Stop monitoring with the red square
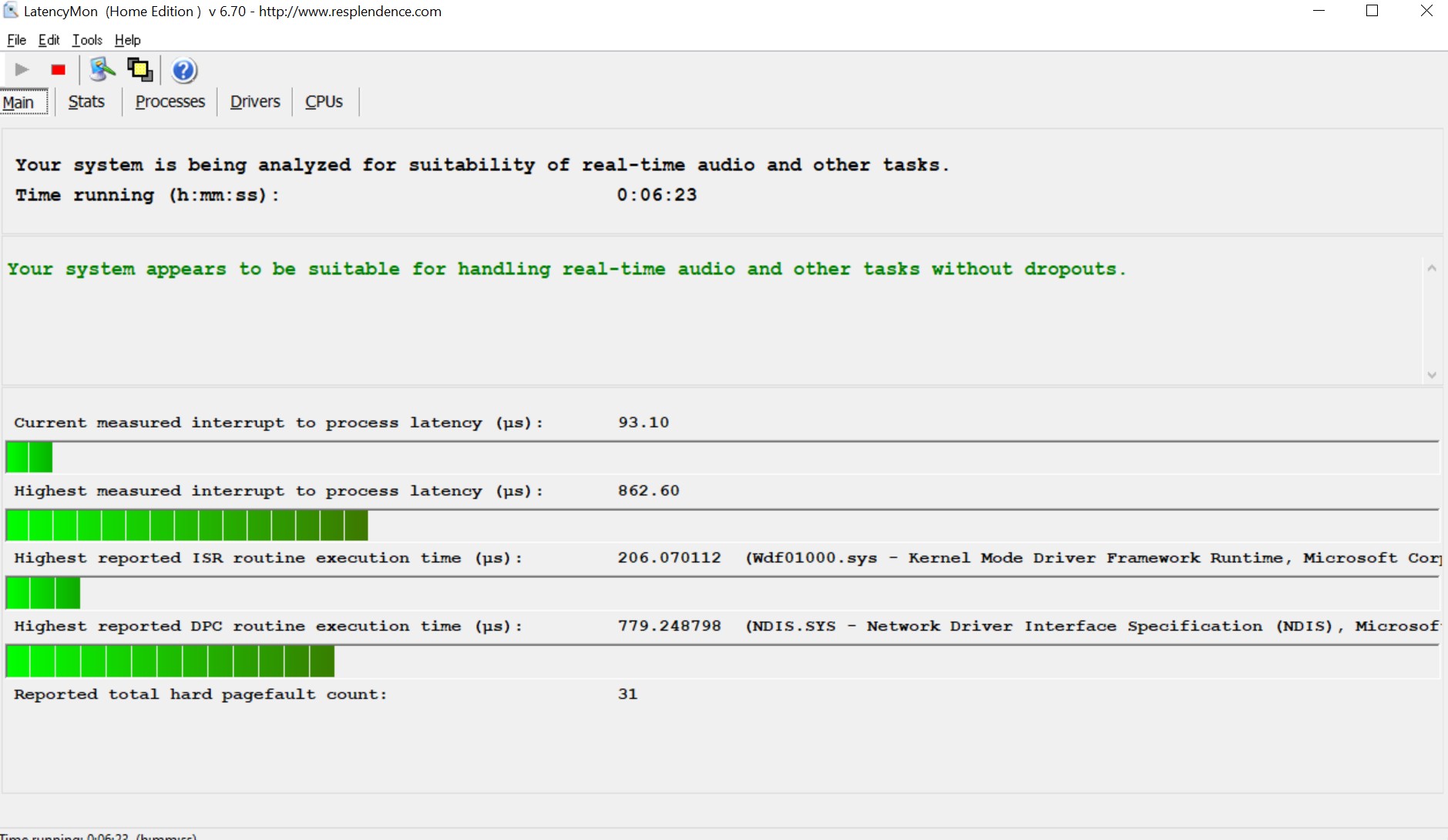Image resolution: width=1448 pixels, height=840 pixels. pos(58,70)
